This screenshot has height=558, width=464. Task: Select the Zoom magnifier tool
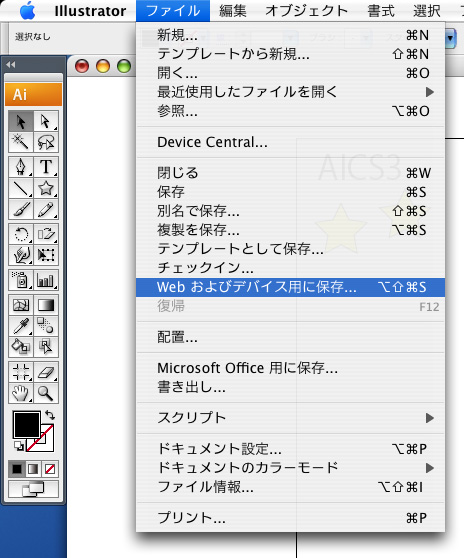tap(46, 393)
